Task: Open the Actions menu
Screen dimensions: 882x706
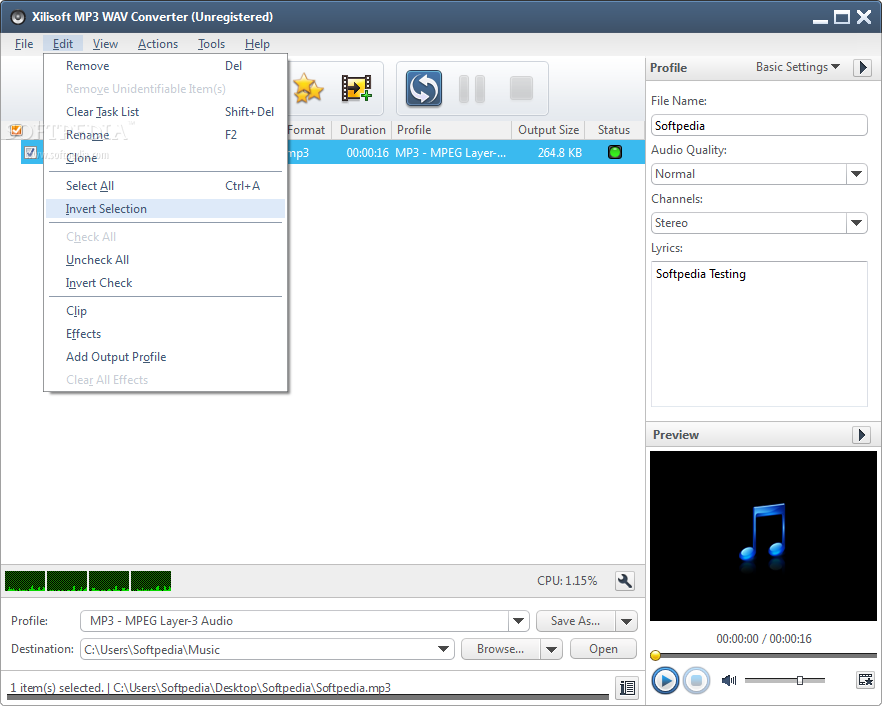Action: tap(158, 44)
